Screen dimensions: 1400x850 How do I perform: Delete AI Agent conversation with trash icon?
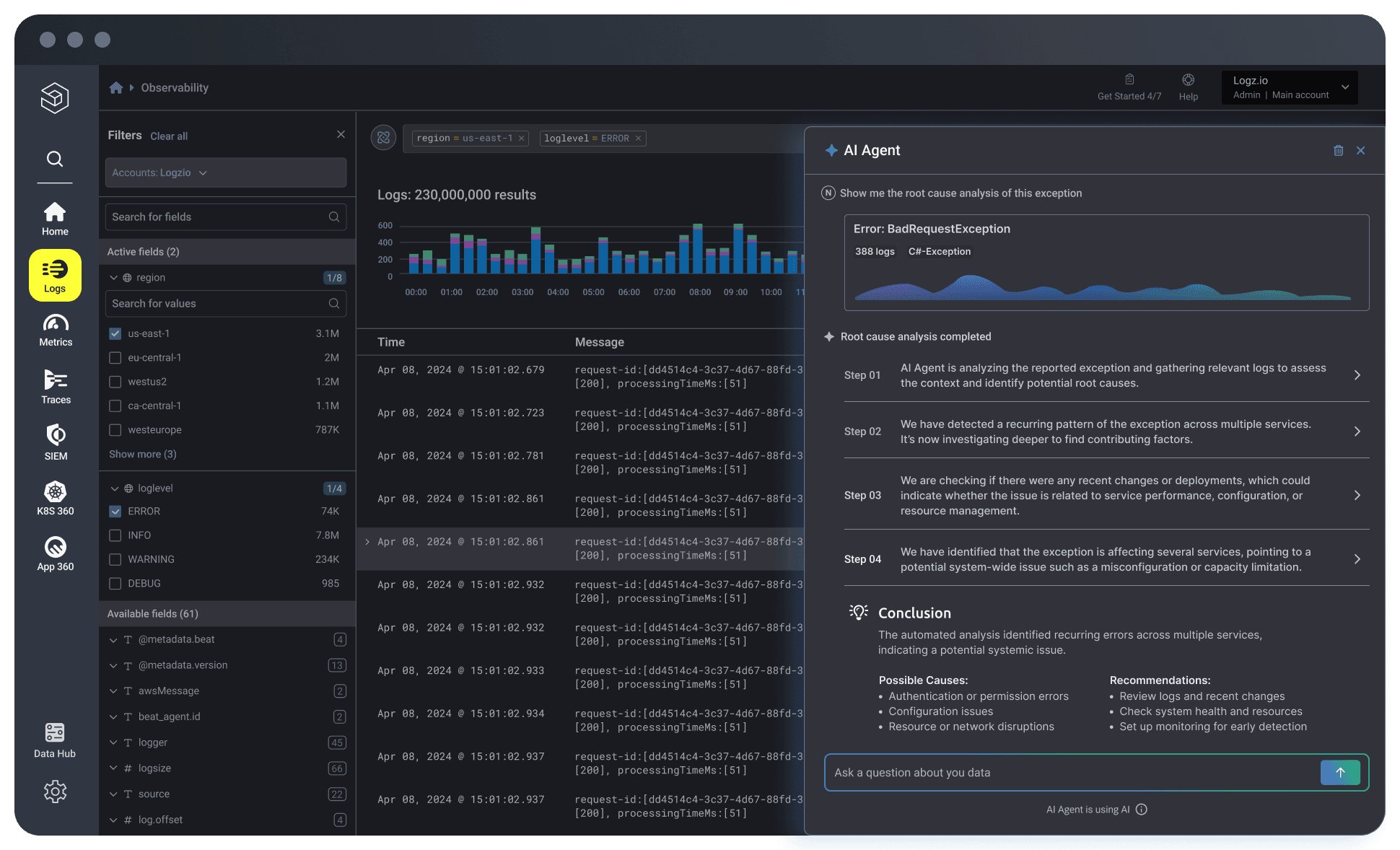1338,151
